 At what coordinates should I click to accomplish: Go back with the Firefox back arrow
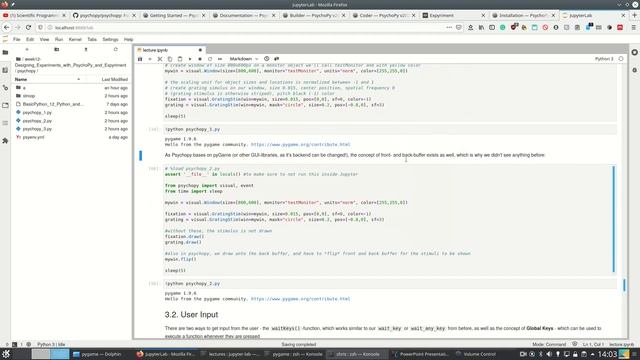coord(7,27)
